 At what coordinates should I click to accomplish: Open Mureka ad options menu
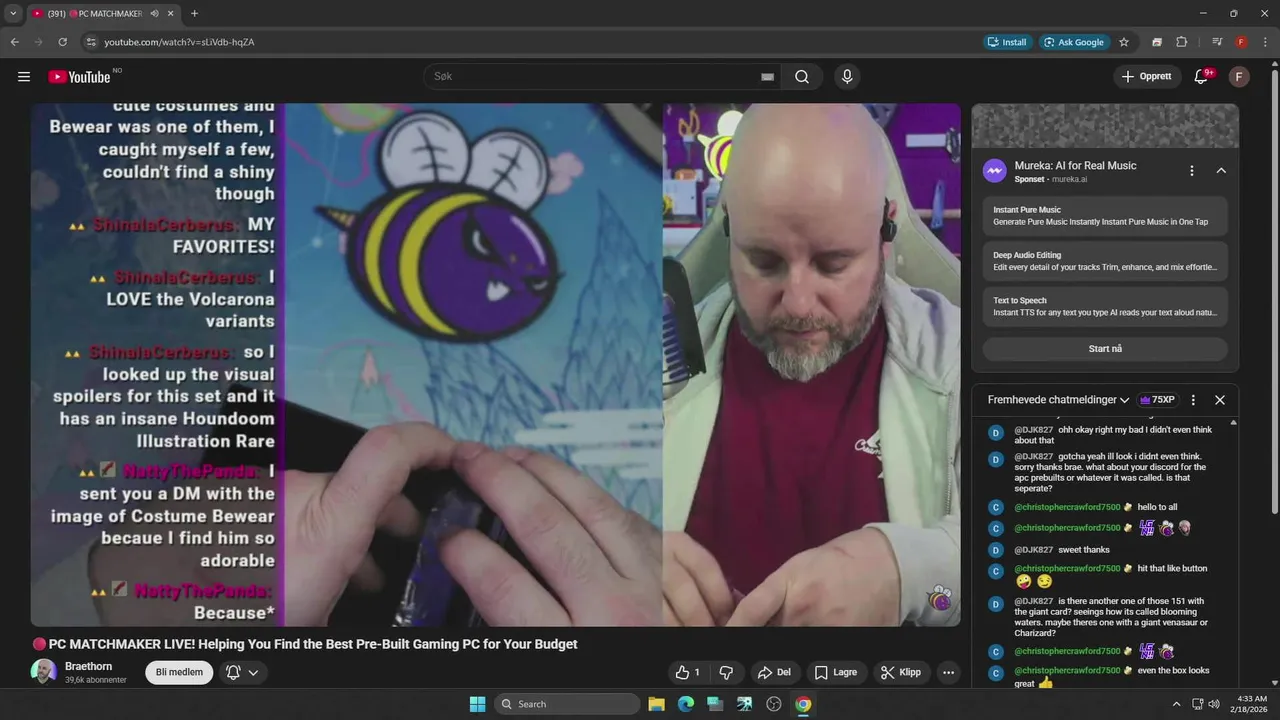coord(1191,171)
